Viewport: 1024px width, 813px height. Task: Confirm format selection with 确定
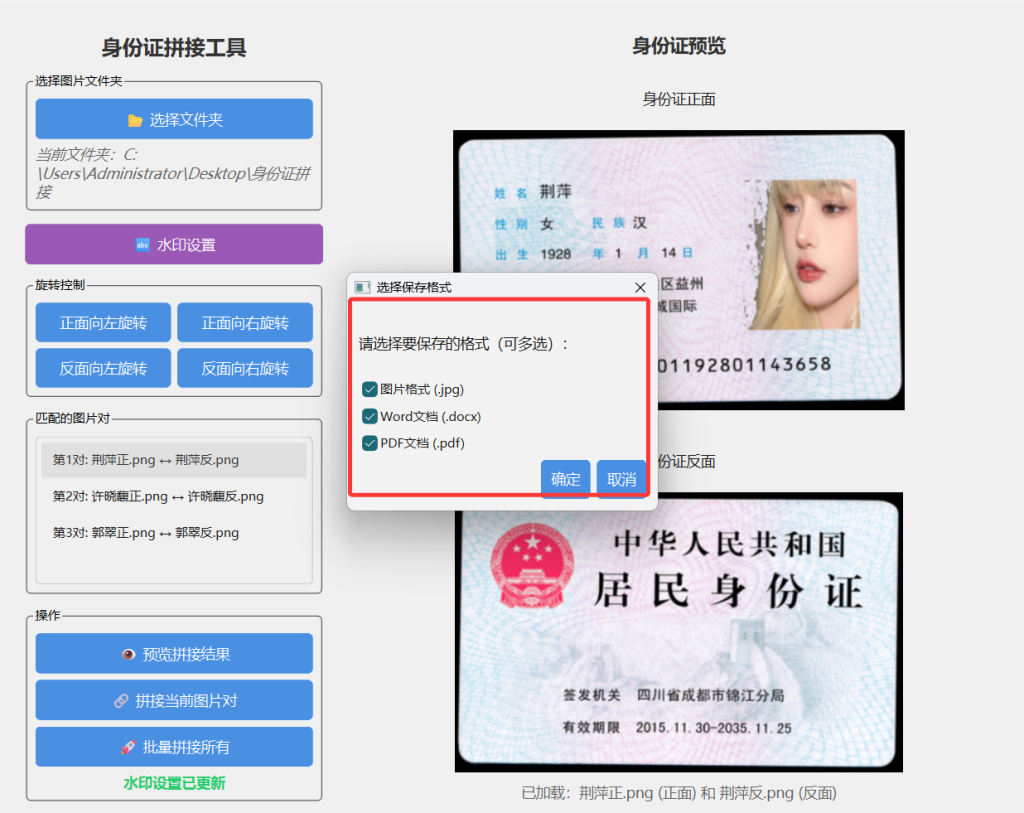tap(565, 479)
